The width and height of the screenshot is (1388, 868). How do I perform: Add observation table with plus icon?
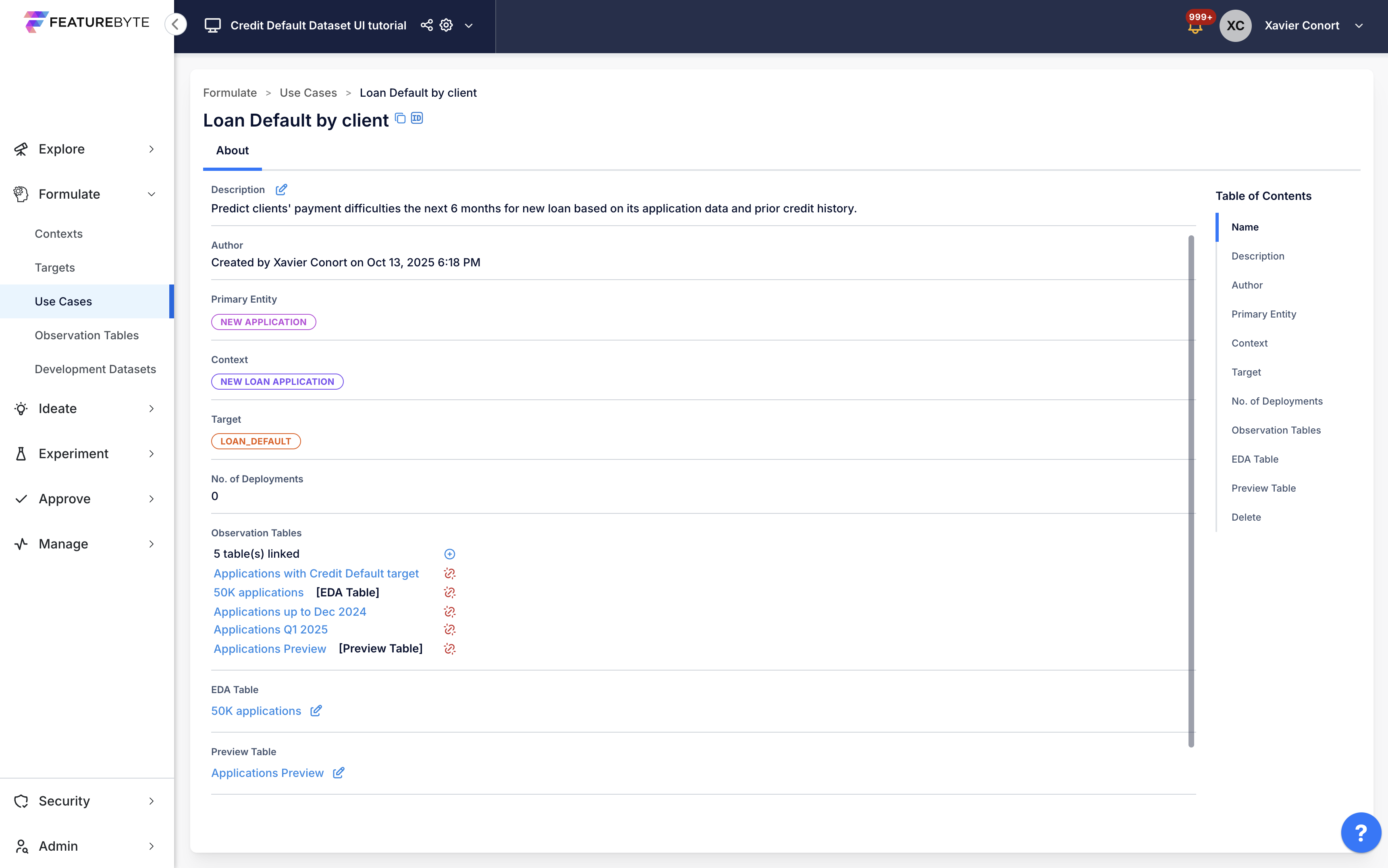click(449, 554)
